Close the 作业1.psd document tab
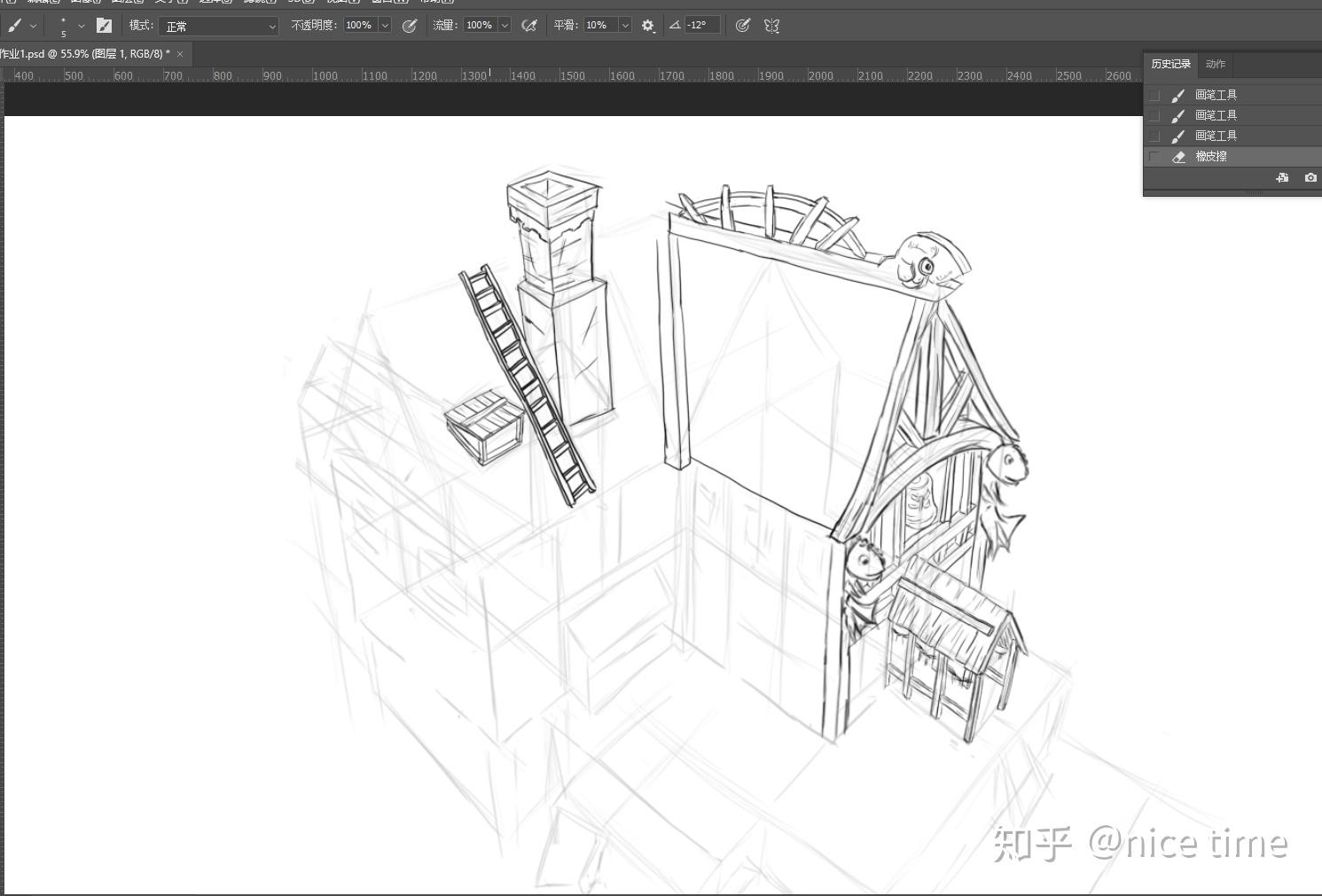The height and width of the screenshot is (896, 1322). (x=180, y=54)
